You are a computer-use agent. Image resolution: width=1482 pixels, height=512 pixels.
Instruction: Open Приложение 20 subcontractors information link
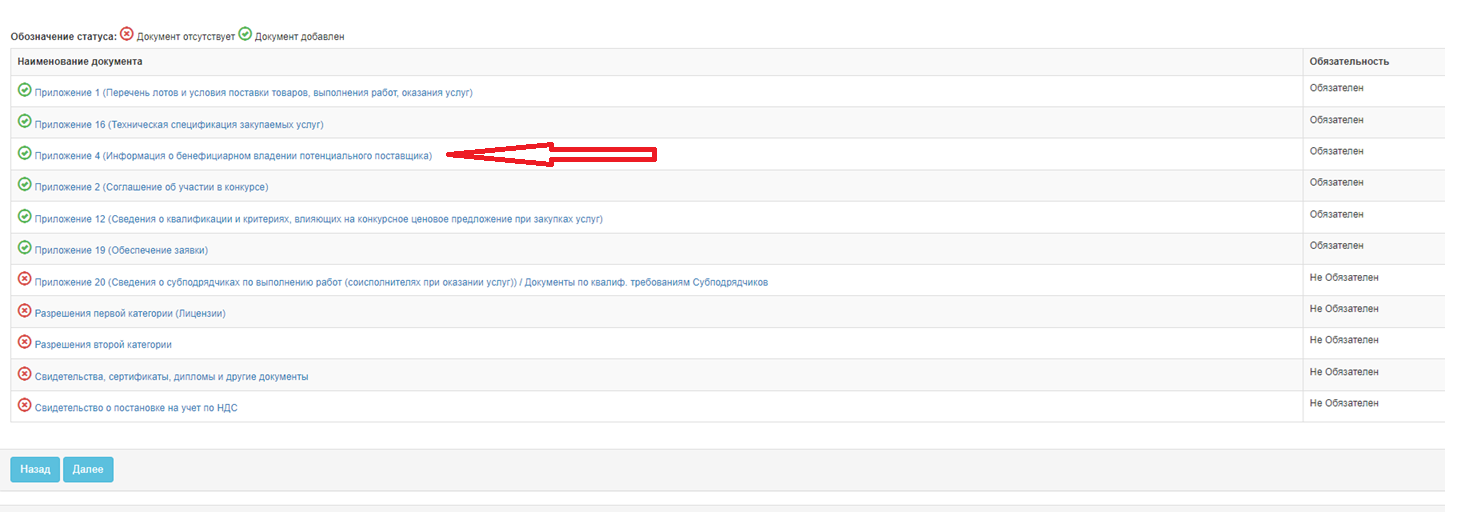401,282
